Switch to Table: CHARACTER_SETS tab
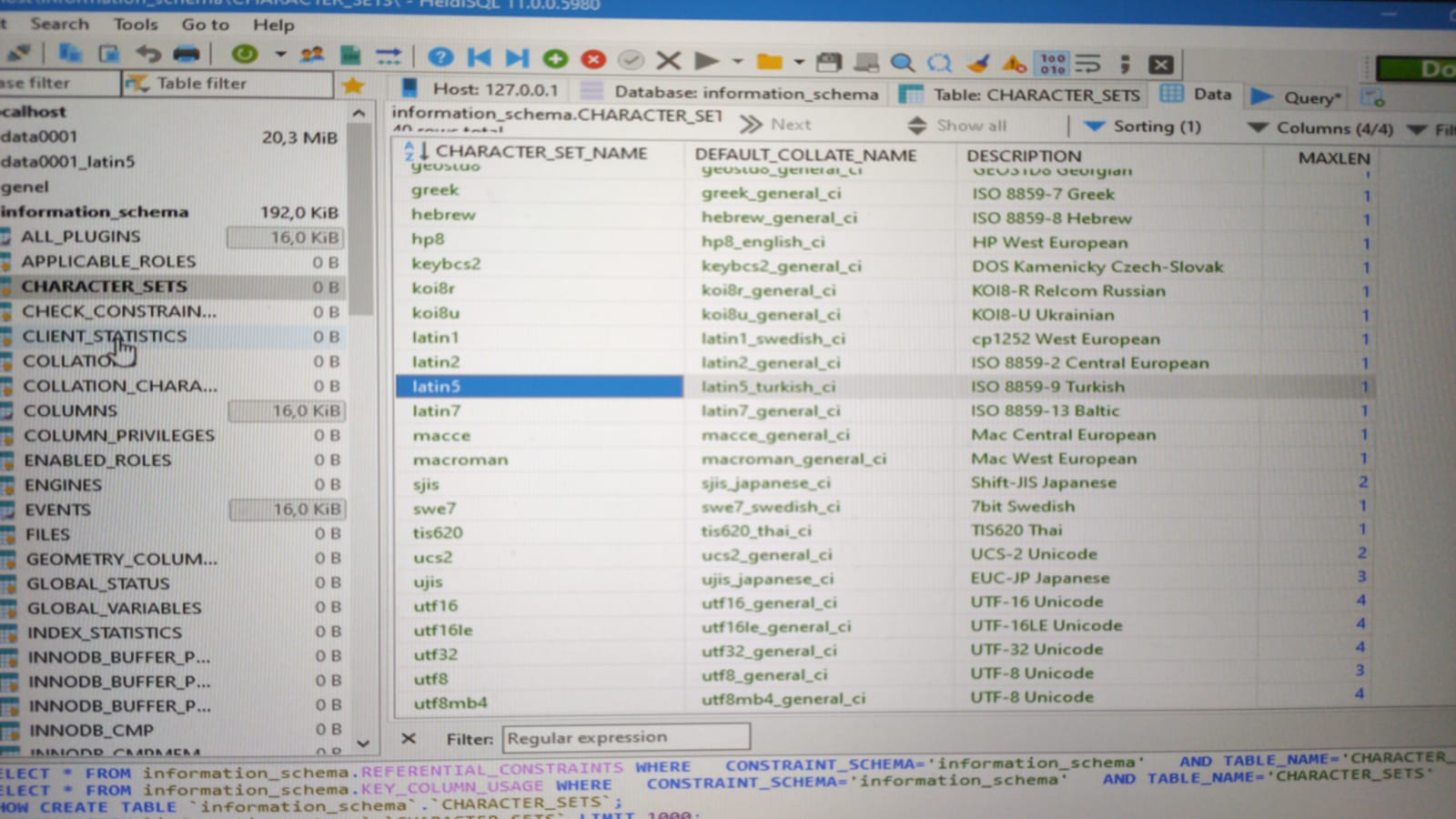This screenshot has width=1456, height=819. click(x=1020, y=95)
